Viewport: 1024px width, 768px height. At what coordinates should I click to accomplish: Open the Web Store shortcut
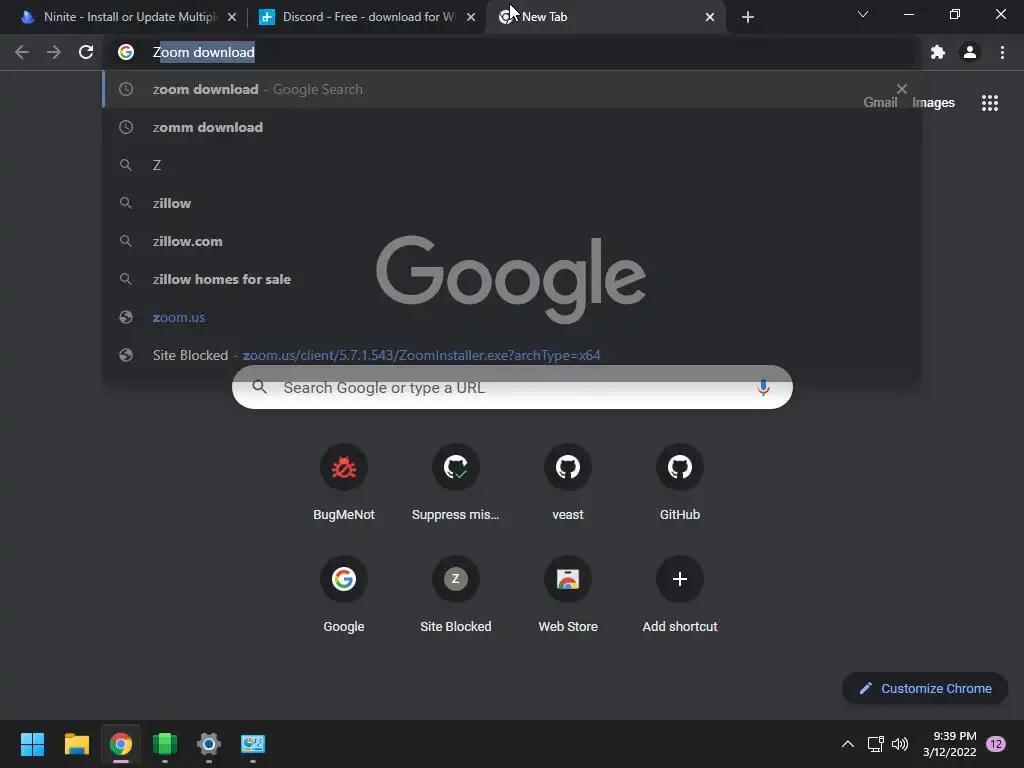[x=568, y=595]
